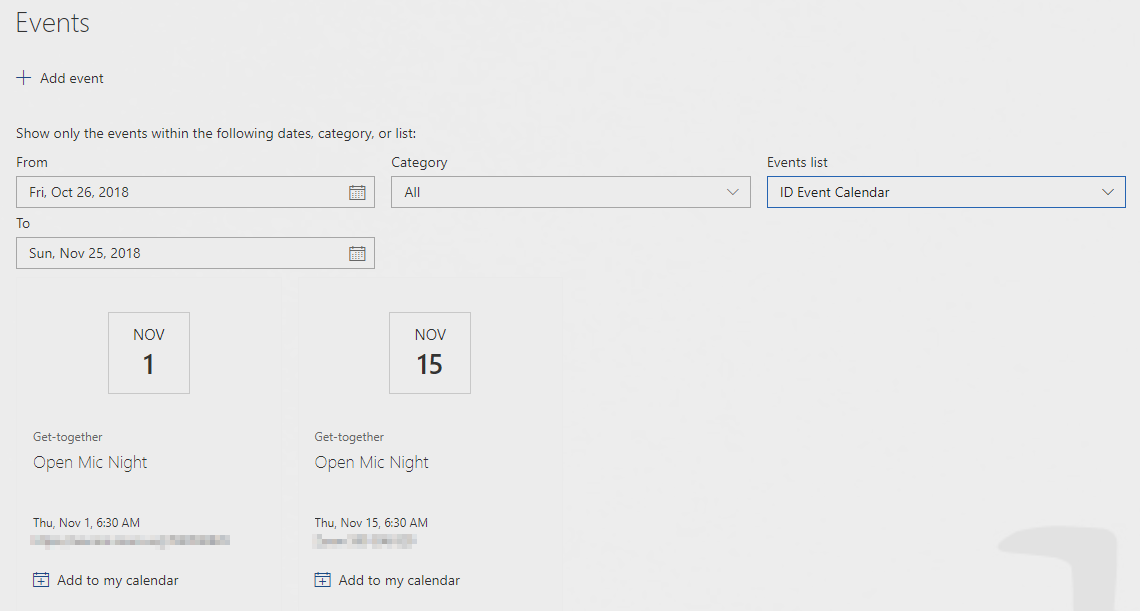Open the date picker icon on the From field
Image resolution: width=1140 pixels, height=611 pixels.
(357, 192)
